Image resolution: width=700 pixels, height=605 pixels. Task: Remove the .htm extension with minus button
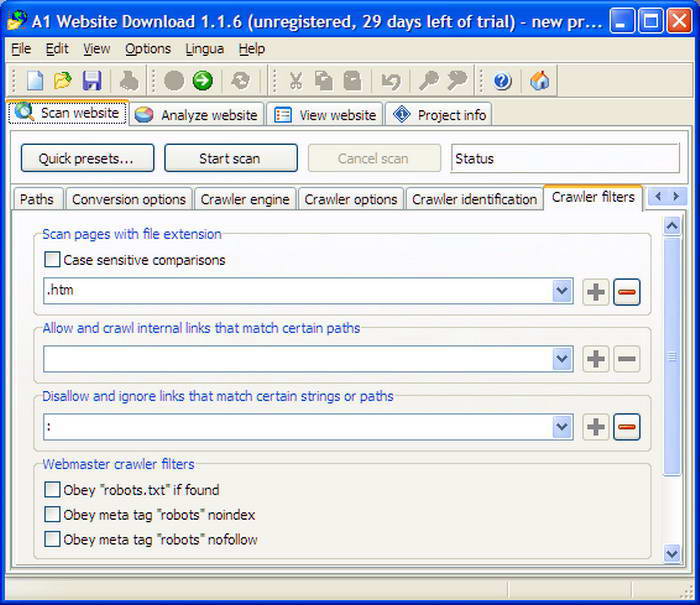[627, 292]
